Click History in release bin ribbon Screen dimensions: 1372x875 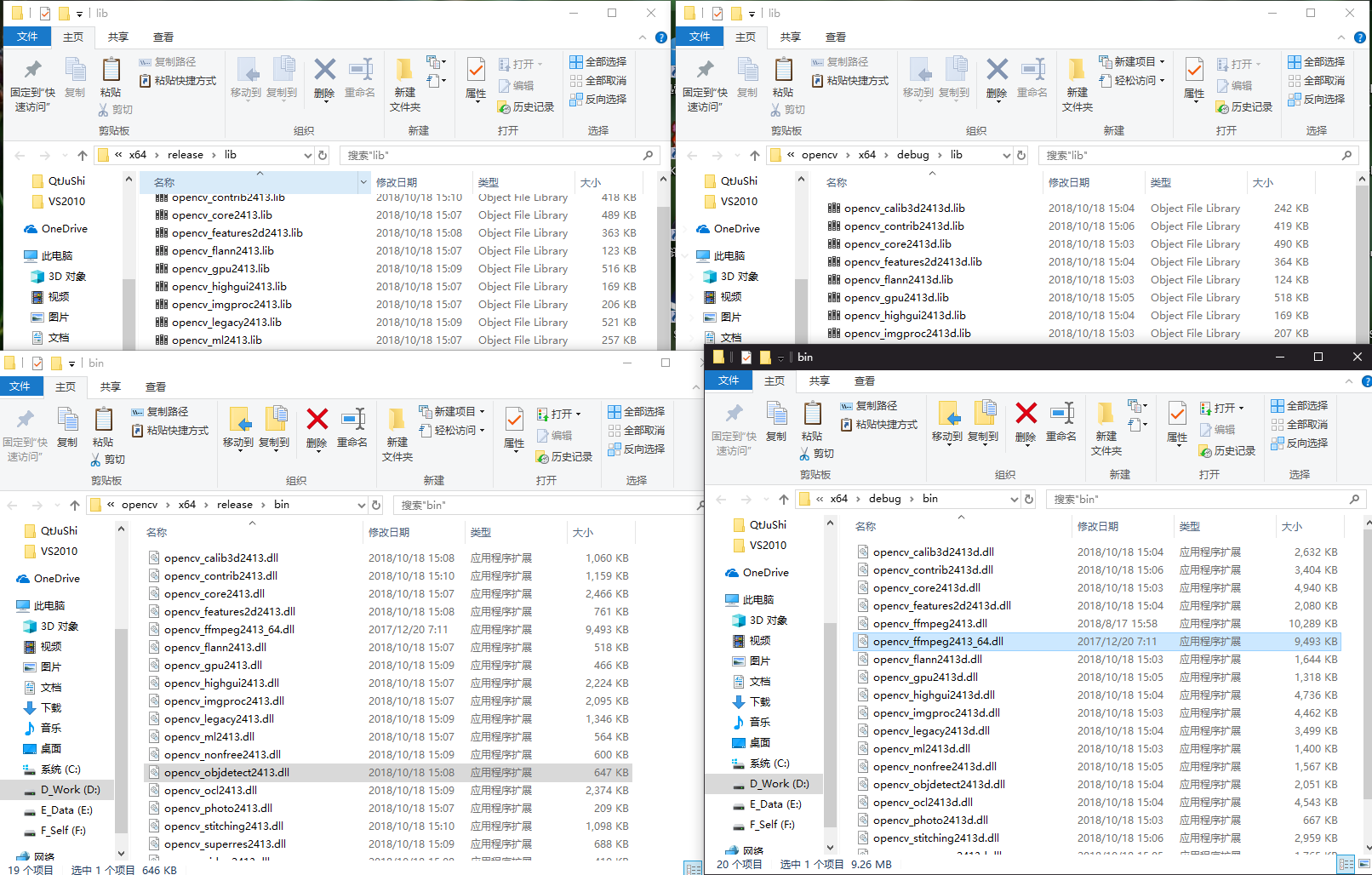[x=564, y=457]
